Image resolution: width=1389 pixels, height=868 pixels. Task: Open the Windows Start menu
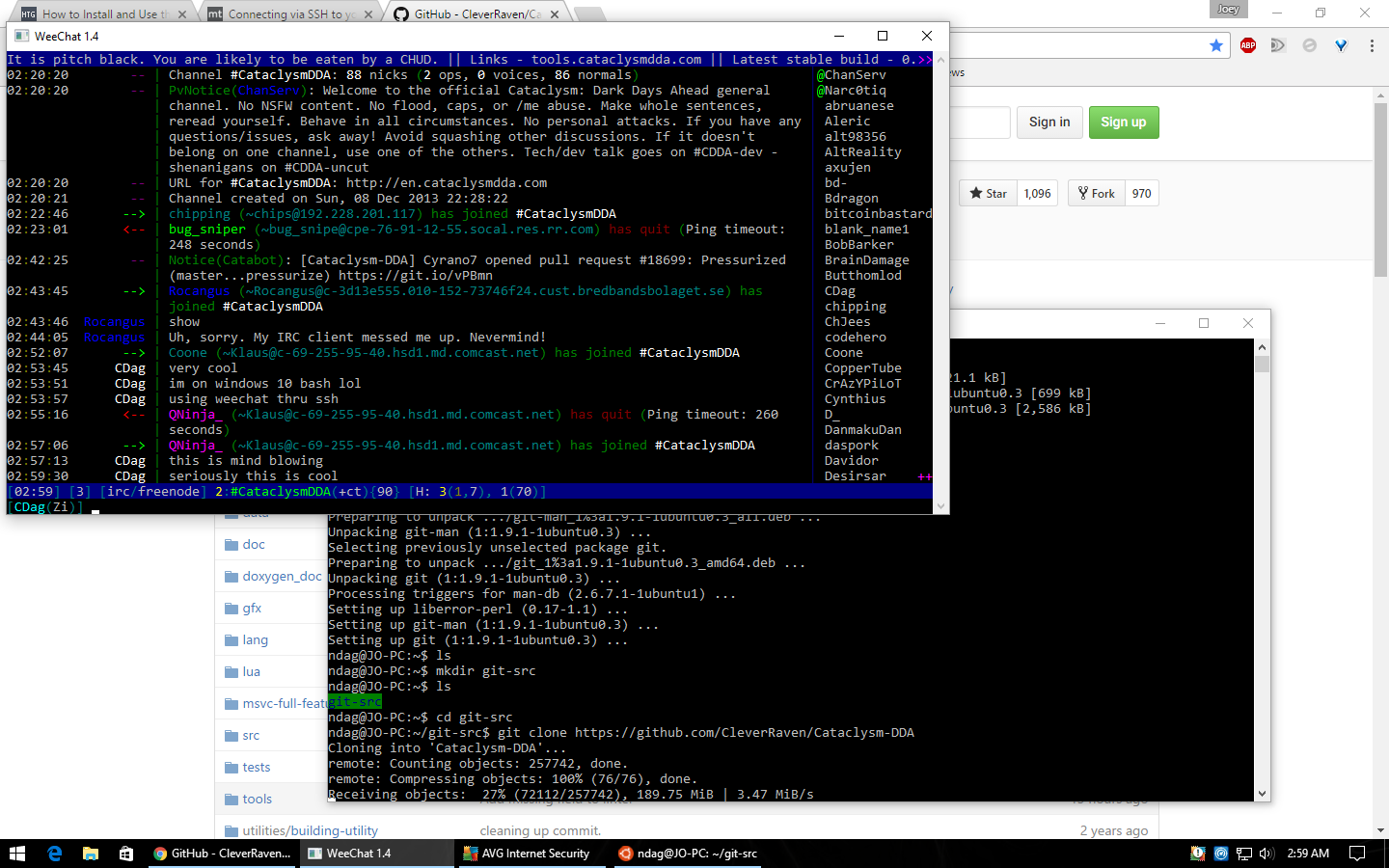coord(17,854)
